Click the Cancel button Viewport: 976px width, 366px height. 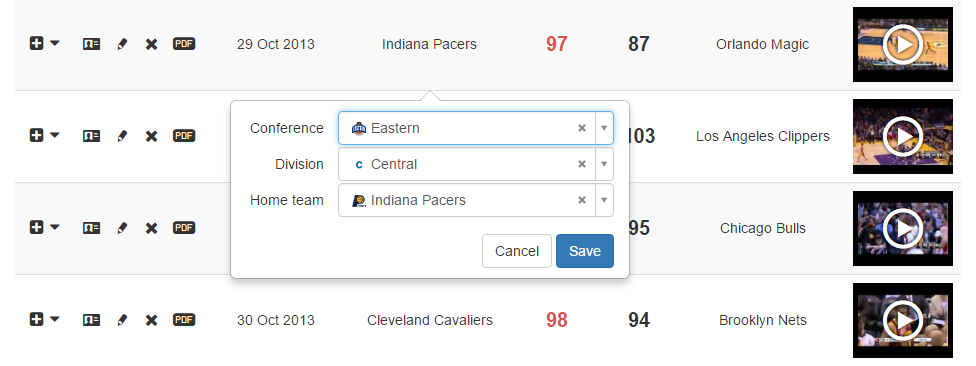point(517,251)
